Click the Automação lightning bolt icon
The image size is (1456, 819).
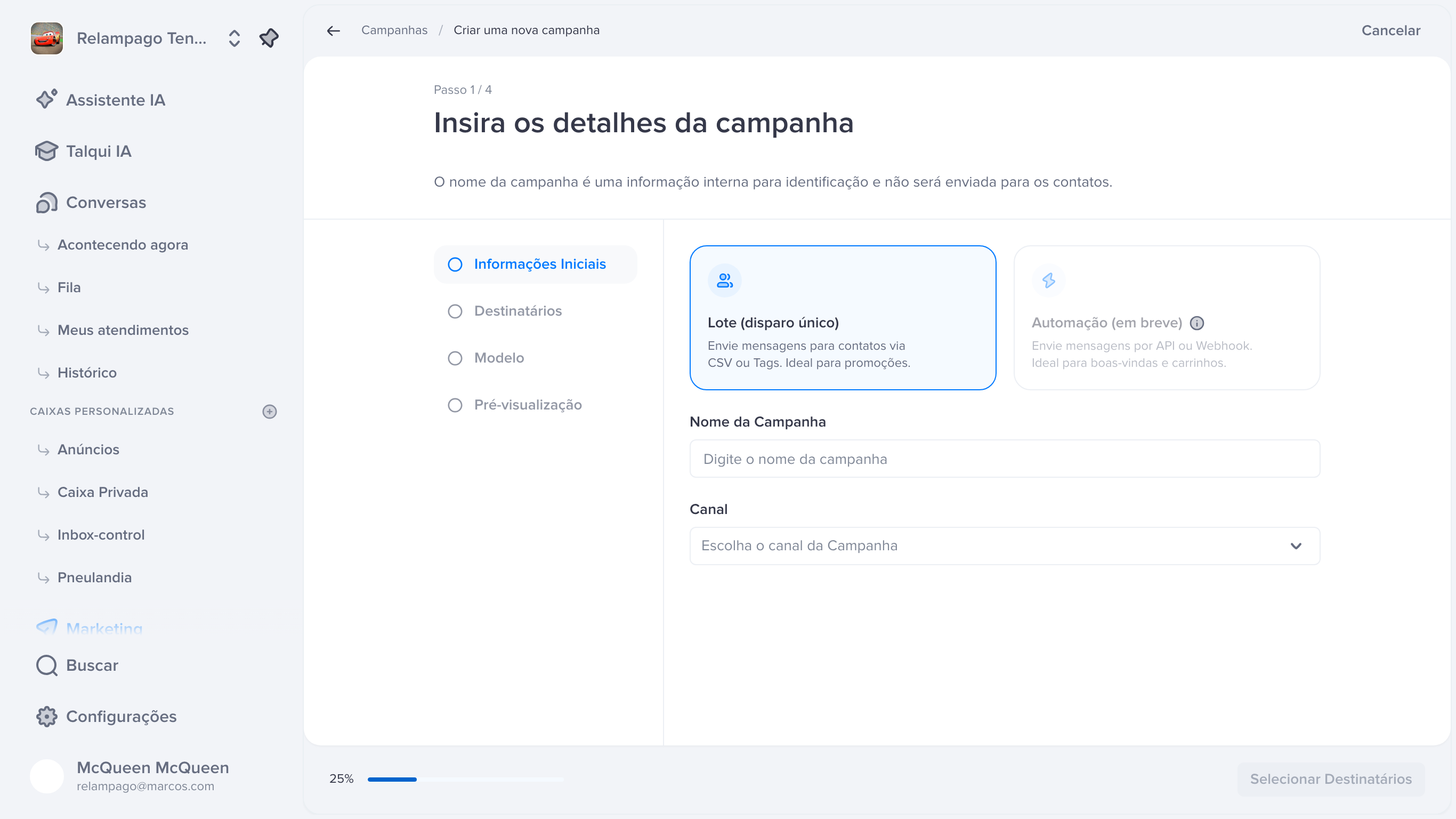pyautogui.click(x=1048, y=280)
